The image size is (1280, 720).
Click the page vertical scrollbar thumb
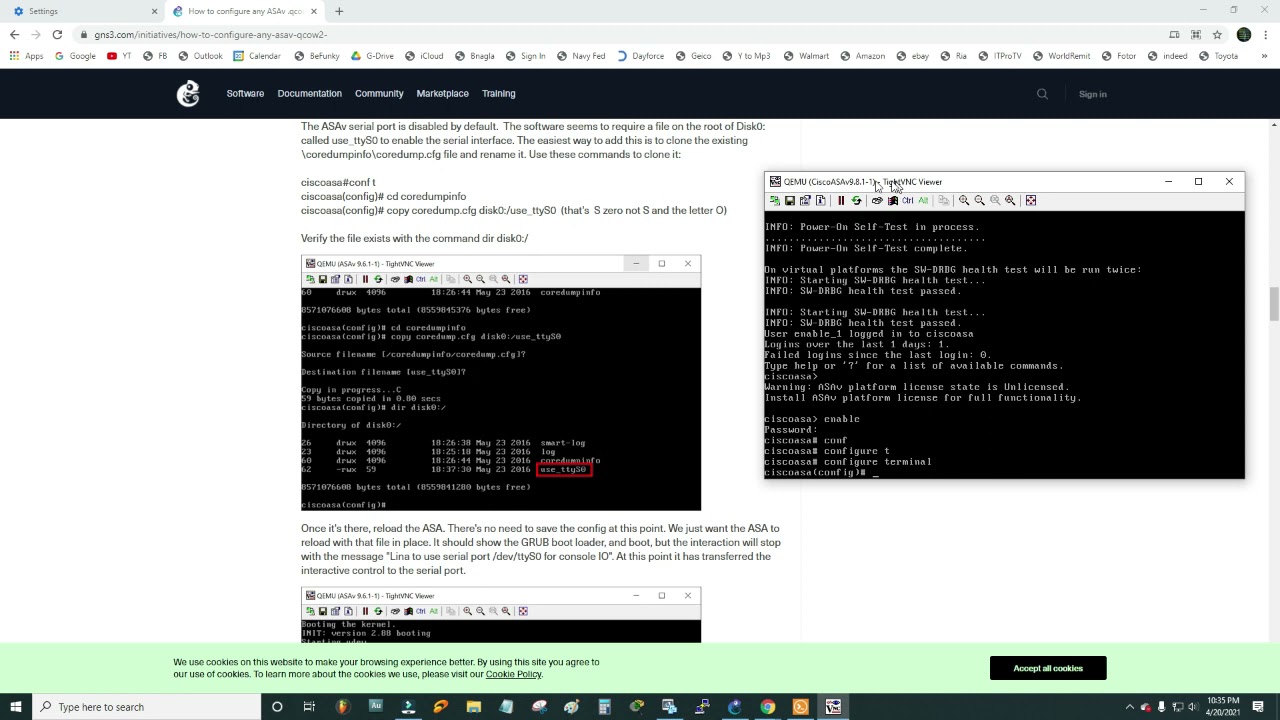coord(1273,304)
